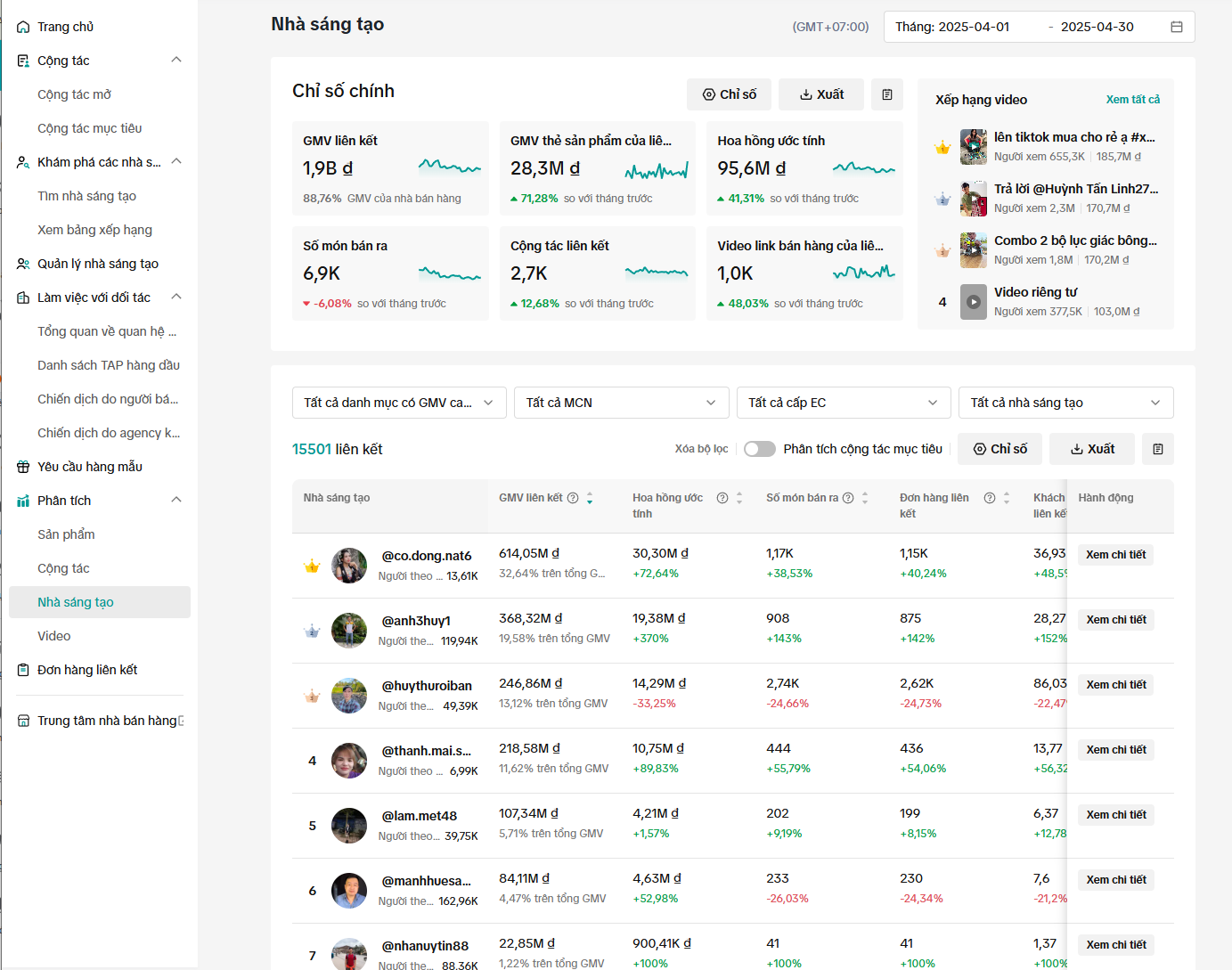
Task: Sort the table by GMV liên kết
Action: click(x=590, y=498)
